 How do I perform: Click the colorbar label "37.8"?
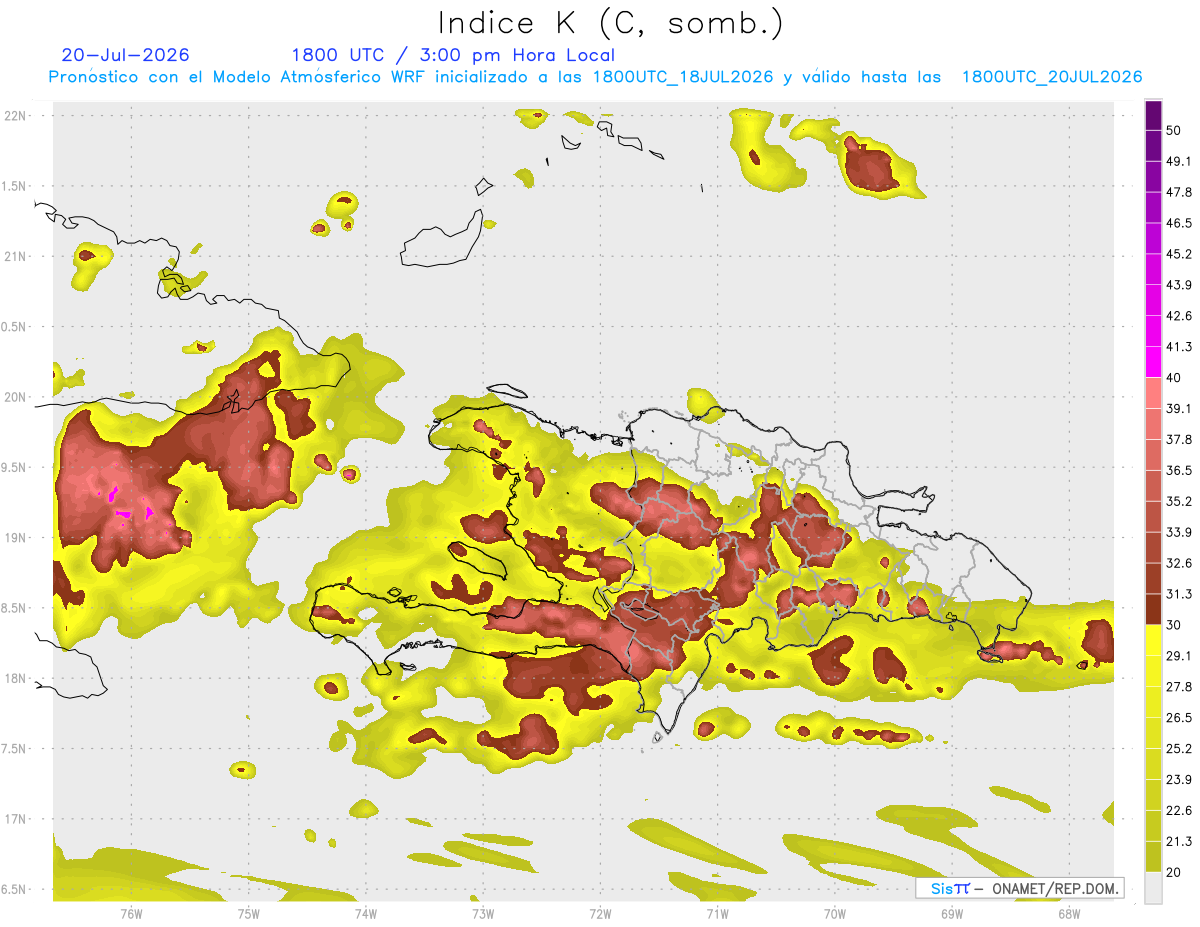coord(1179,440)
